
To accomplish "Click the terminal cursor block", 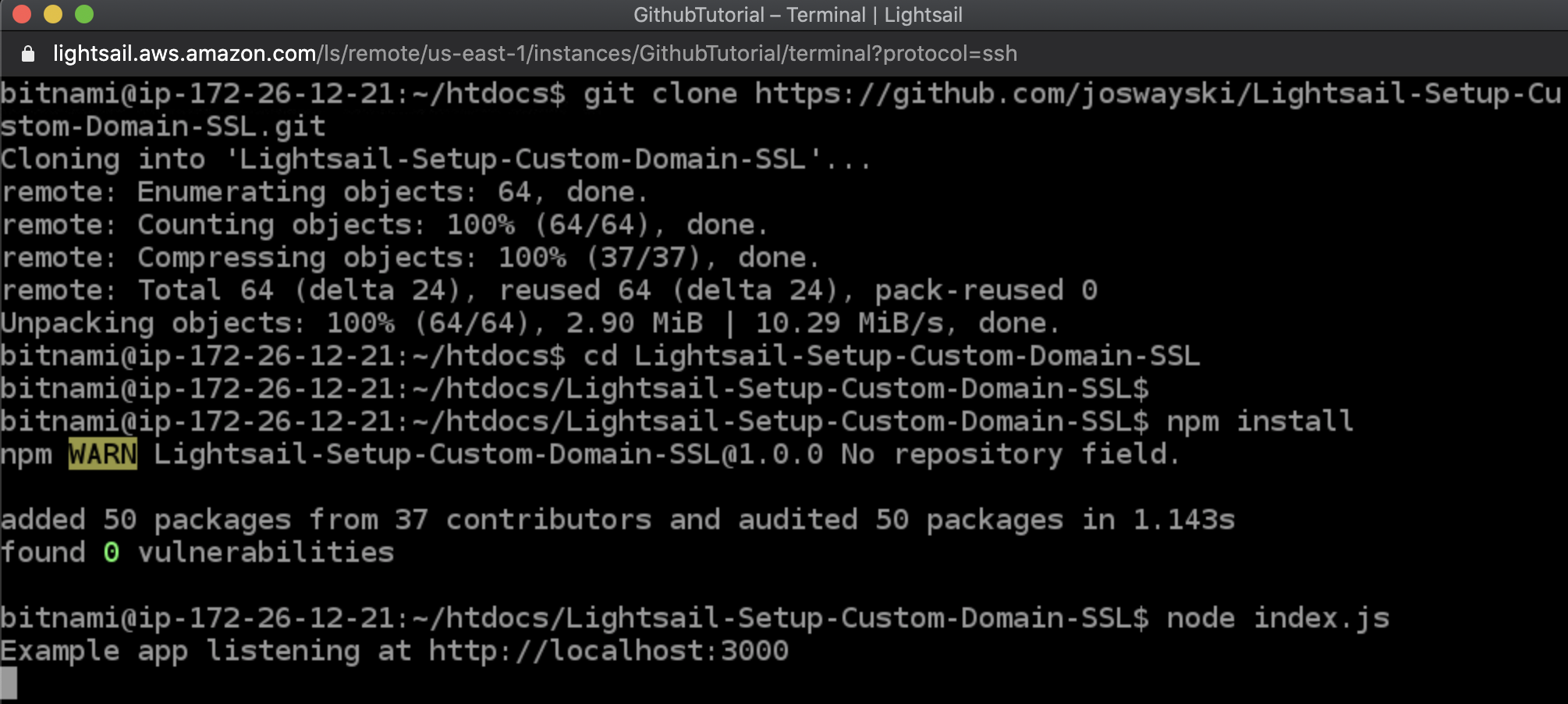I will click(9, 683).
